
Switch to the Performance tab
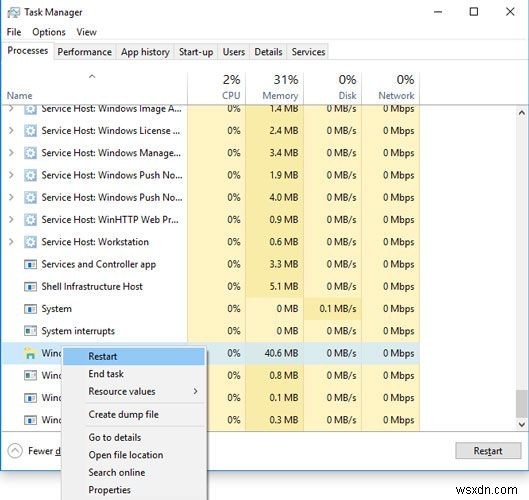point(84,52)
